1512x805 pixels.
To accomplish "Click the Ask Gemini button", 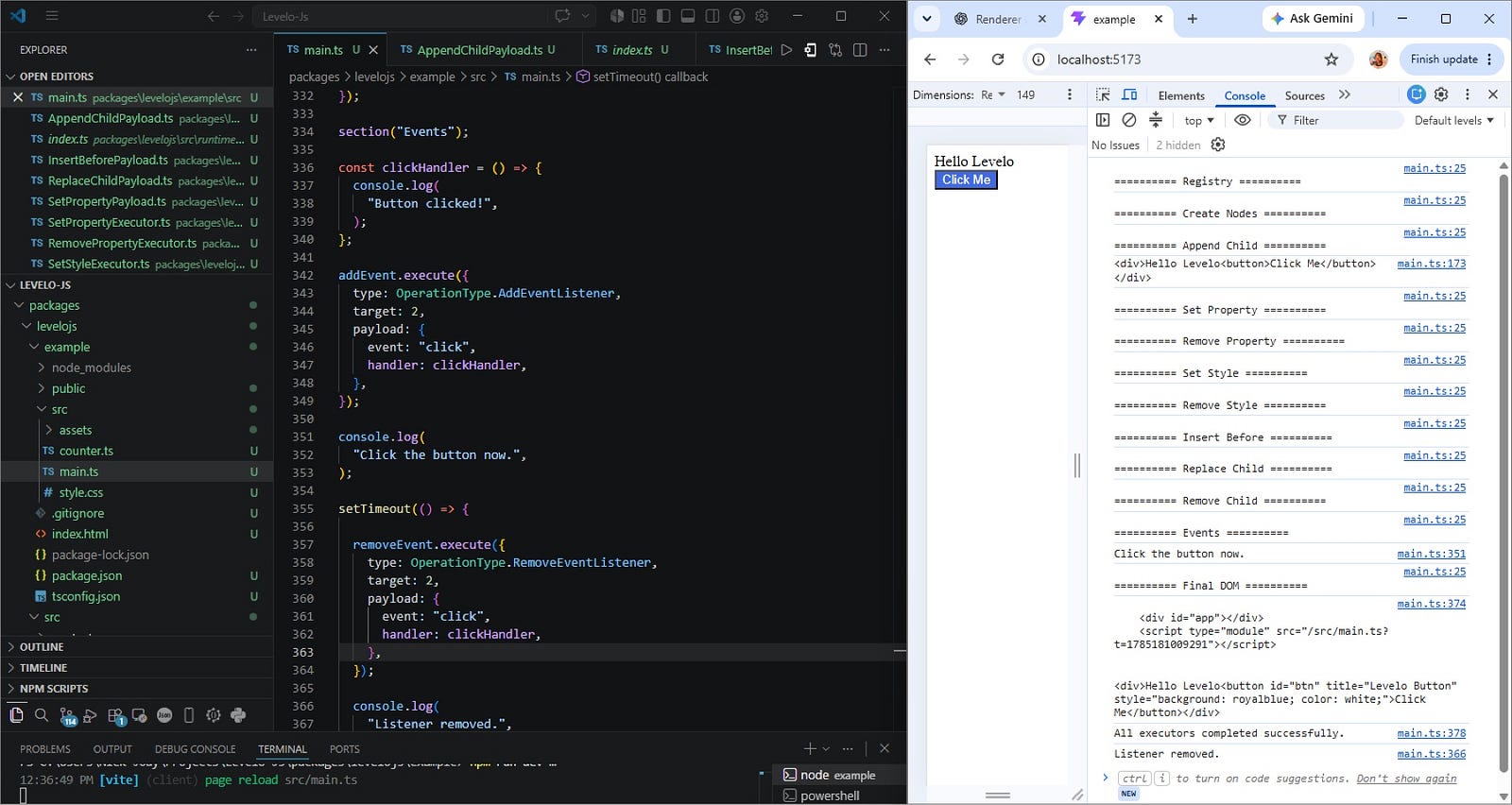I will (x=1312, y=18).
